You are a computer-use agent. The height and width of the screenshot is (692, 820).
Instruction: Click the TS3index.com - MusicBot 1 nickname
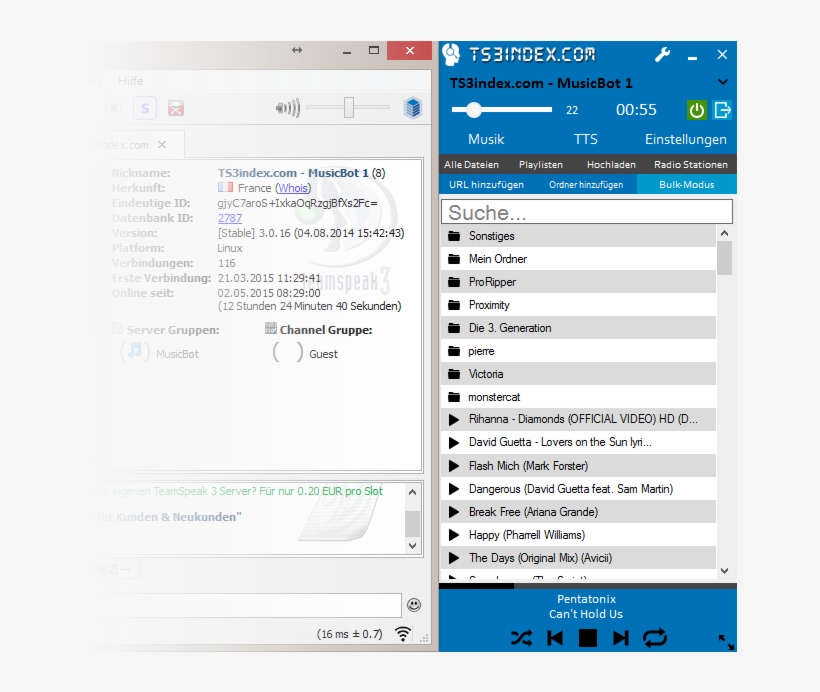293,173
